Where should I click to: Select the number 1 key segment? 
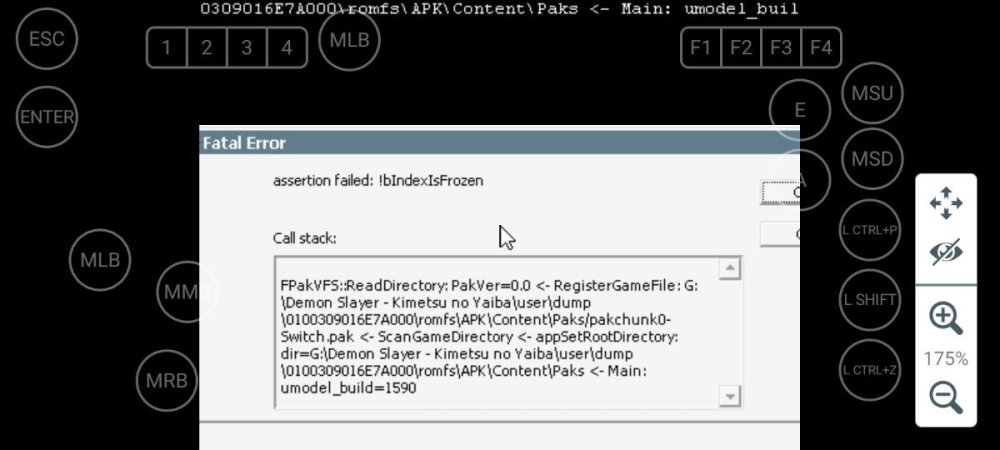point(167,48)
